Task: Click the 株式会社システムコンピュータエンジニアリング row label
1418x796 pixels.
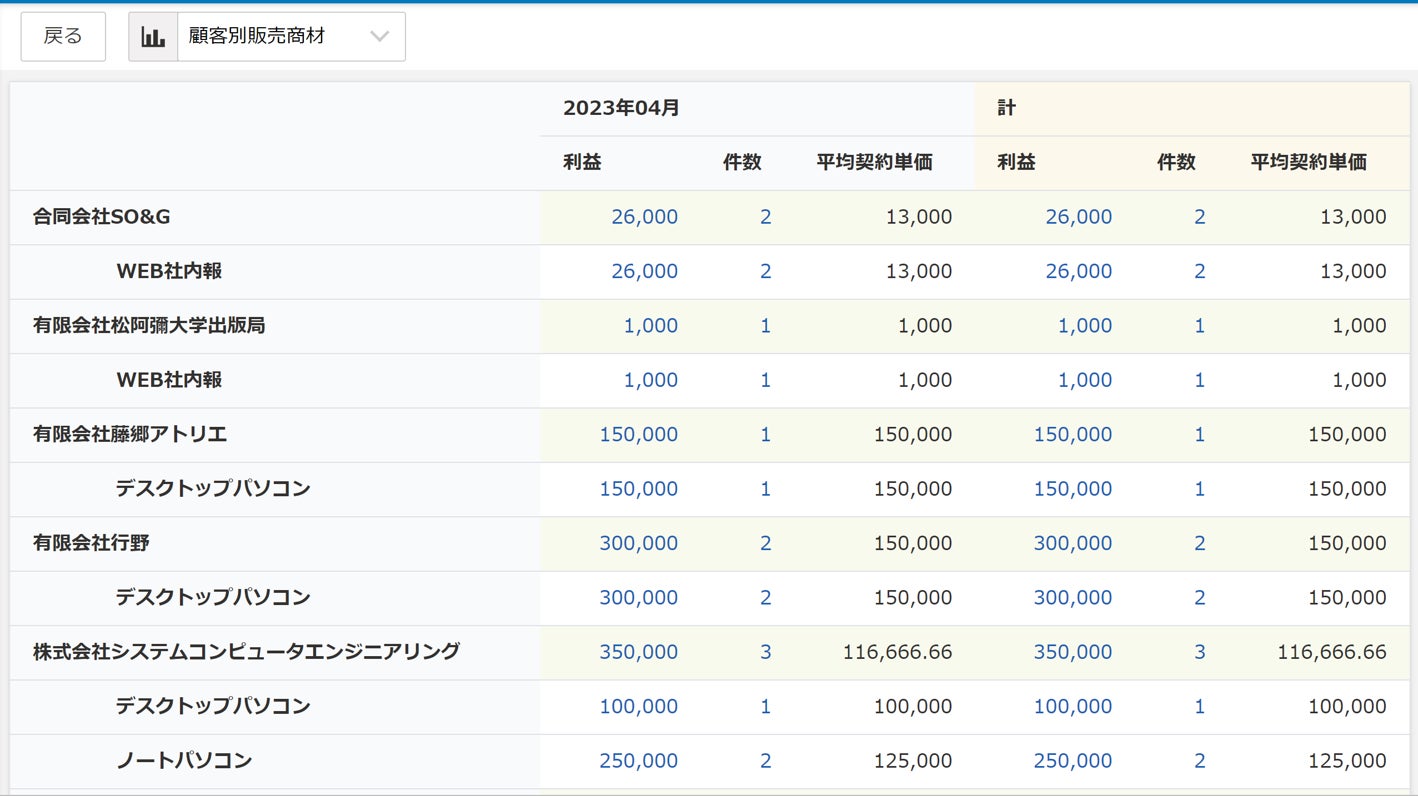Action: (x=246, y=652)
